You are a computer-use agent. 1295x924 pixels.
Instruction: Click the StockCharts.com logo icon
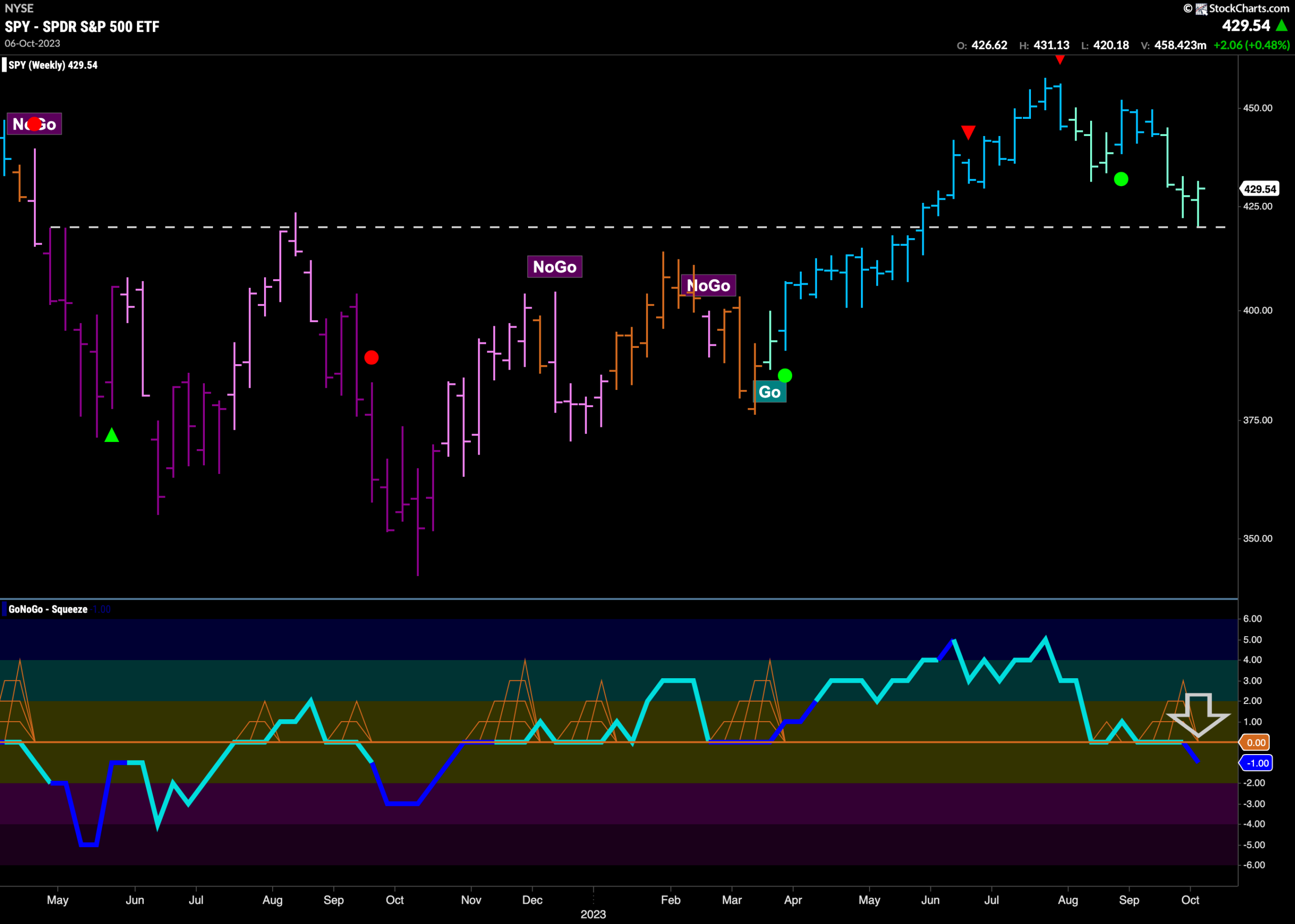[1201, 9]
